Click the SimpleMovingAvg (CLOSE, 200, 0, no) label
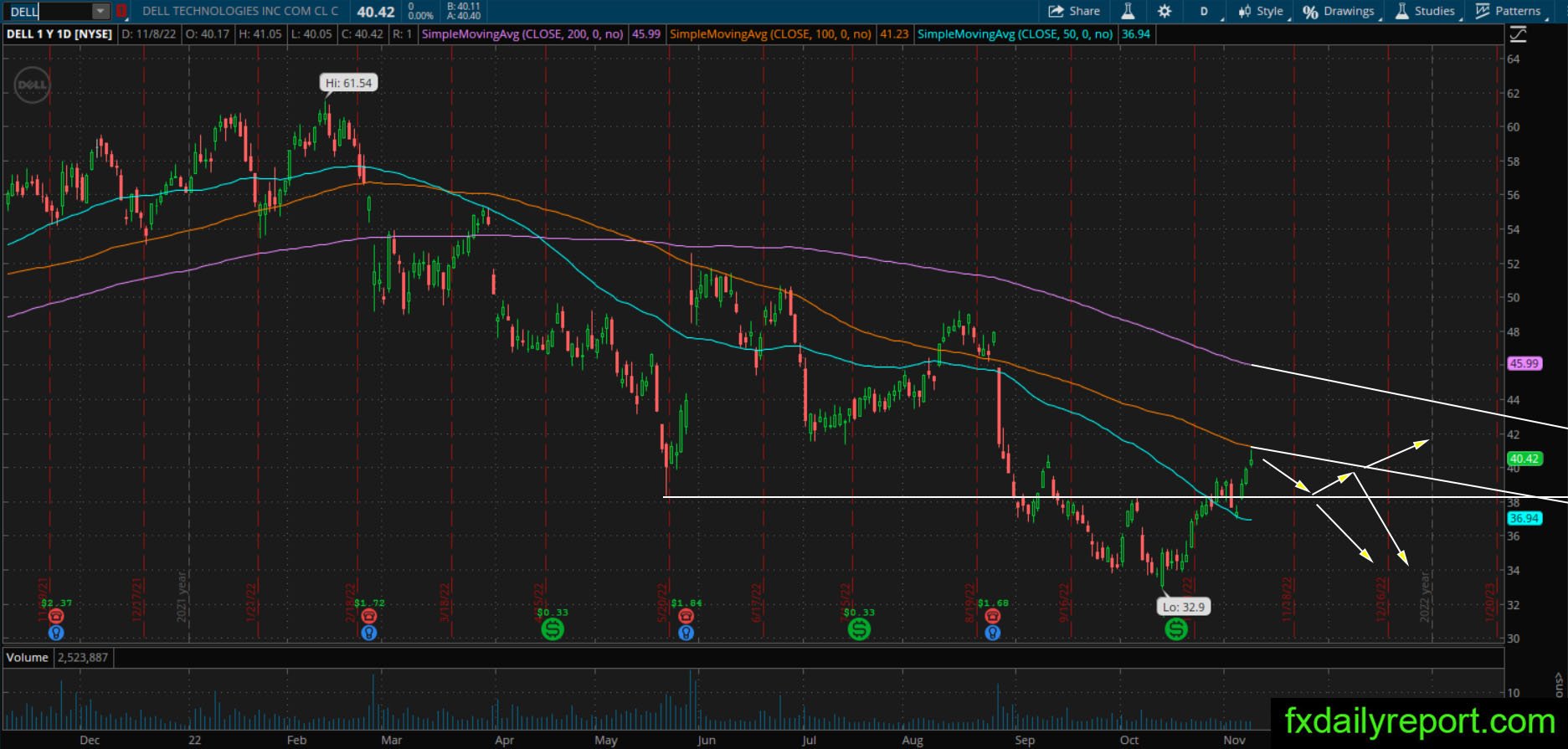The width and height of the screenshot is (1568, 749). [522, 34]
